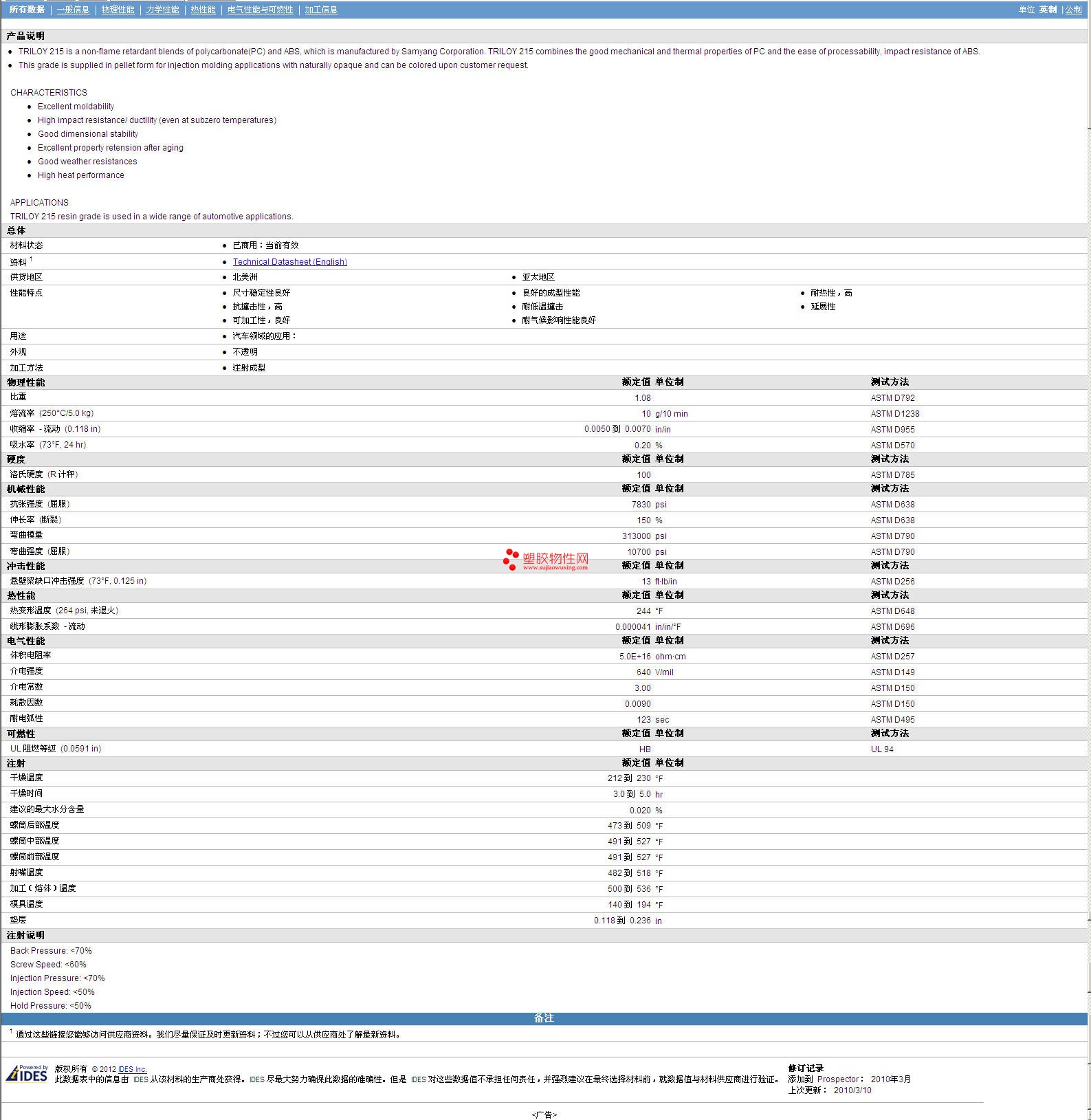Click the 弯曲强度 value 10700
This screenshot has width=1091, height=1120.
point(639,552)
